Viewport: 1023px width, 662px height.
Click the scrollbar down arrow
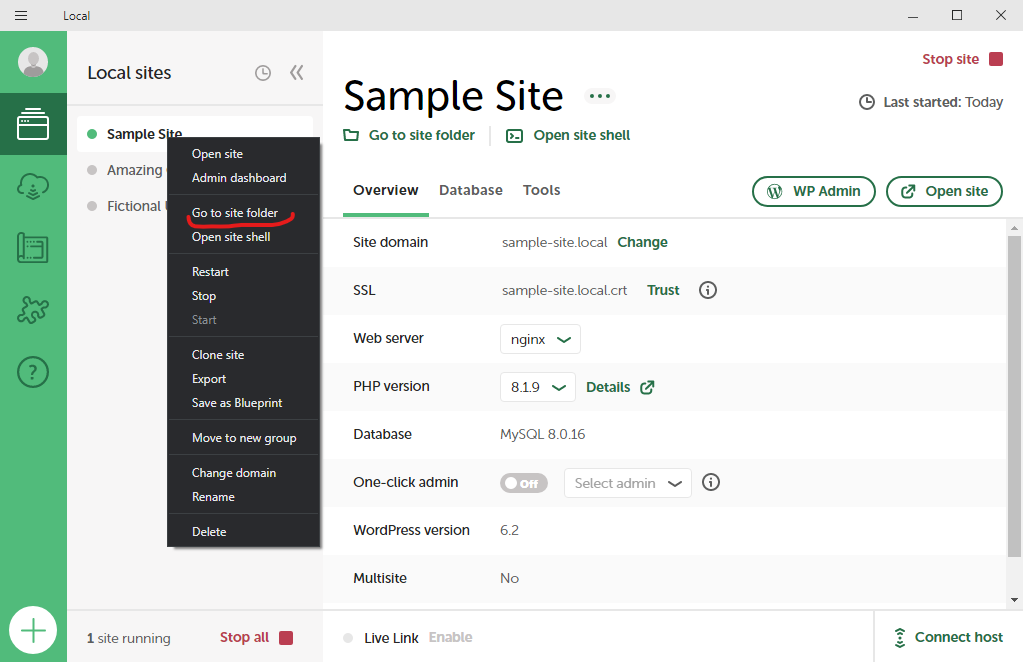1014,600
